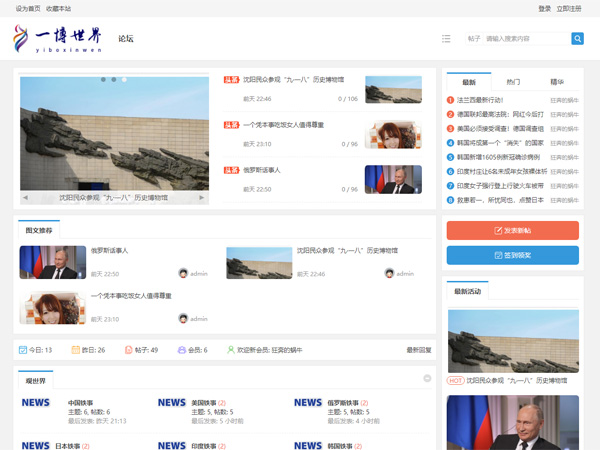
Task: Click NEWS icon for 美国轶事 forum
Action: click(x=172, y=403)
